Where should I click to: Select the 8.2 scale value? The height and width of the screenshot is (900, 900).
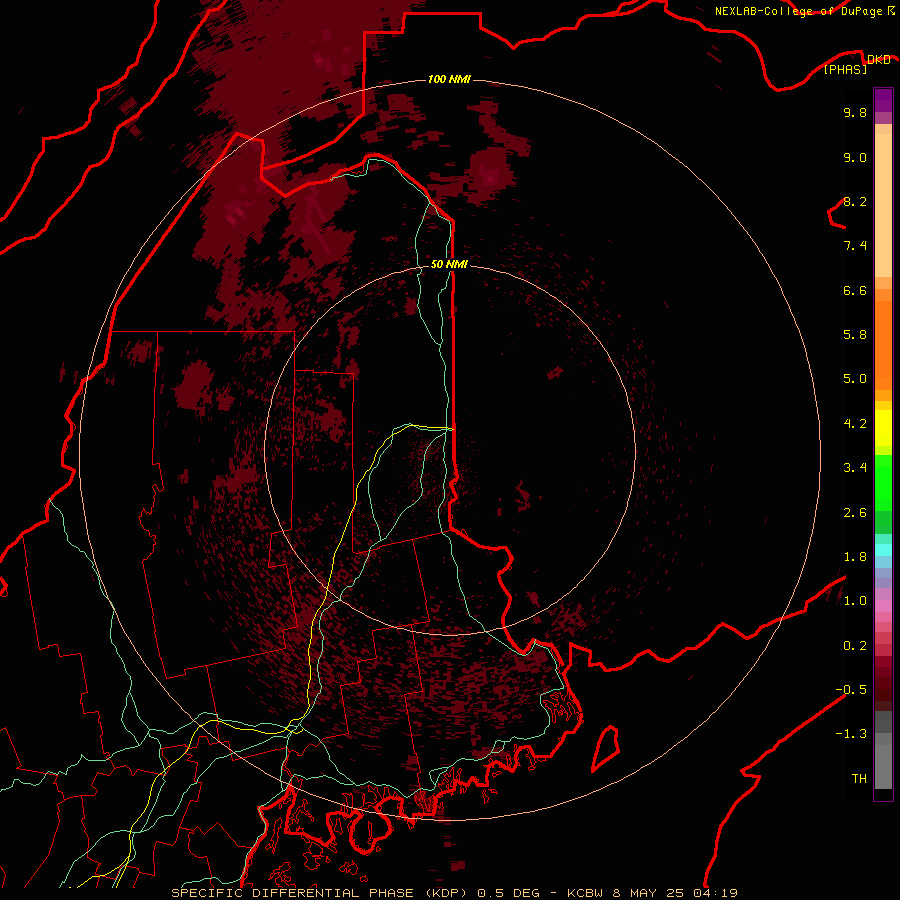pos(855,201)
